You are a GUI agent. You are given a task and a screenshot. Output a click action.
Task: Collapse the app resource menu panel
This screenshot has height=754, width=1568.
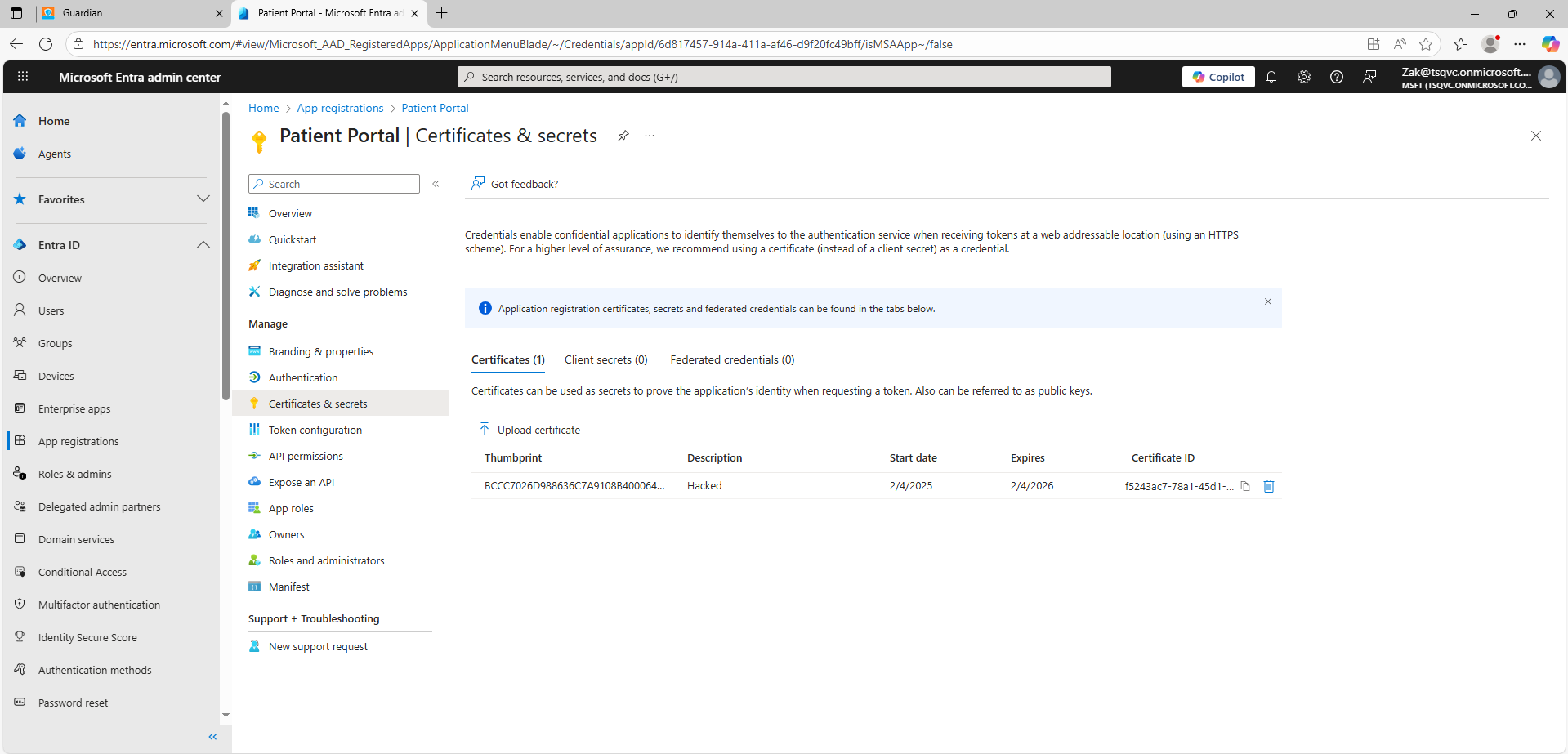click(x=436, y=184)
